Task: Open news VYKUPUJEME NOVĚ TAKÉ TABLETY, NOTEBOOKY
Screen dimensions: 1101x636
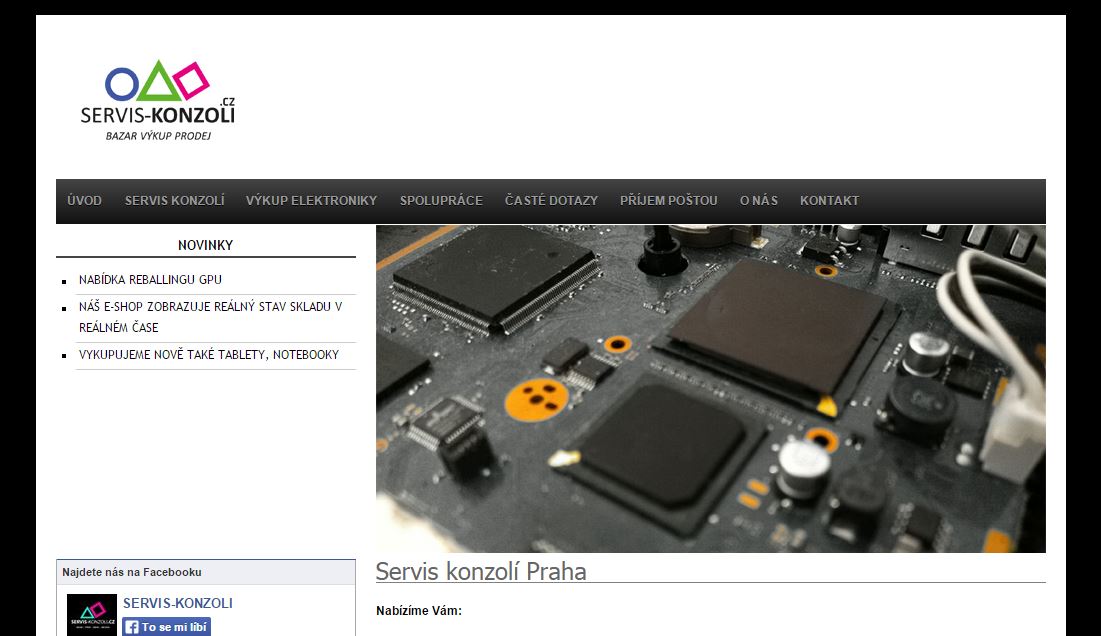Action: coord(209,355)
